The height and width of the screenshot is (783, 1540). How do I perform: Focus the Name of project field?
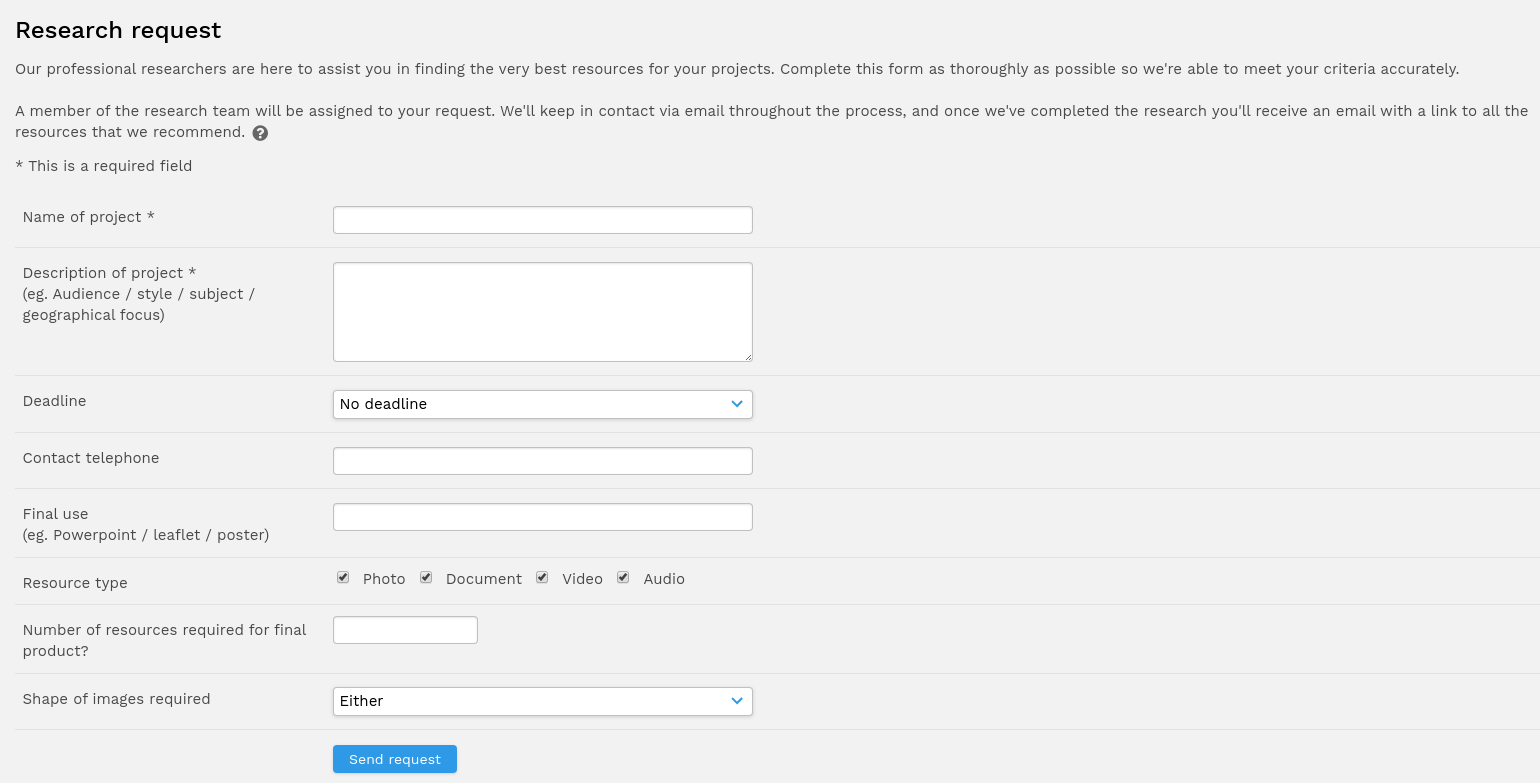coord(542,220)
